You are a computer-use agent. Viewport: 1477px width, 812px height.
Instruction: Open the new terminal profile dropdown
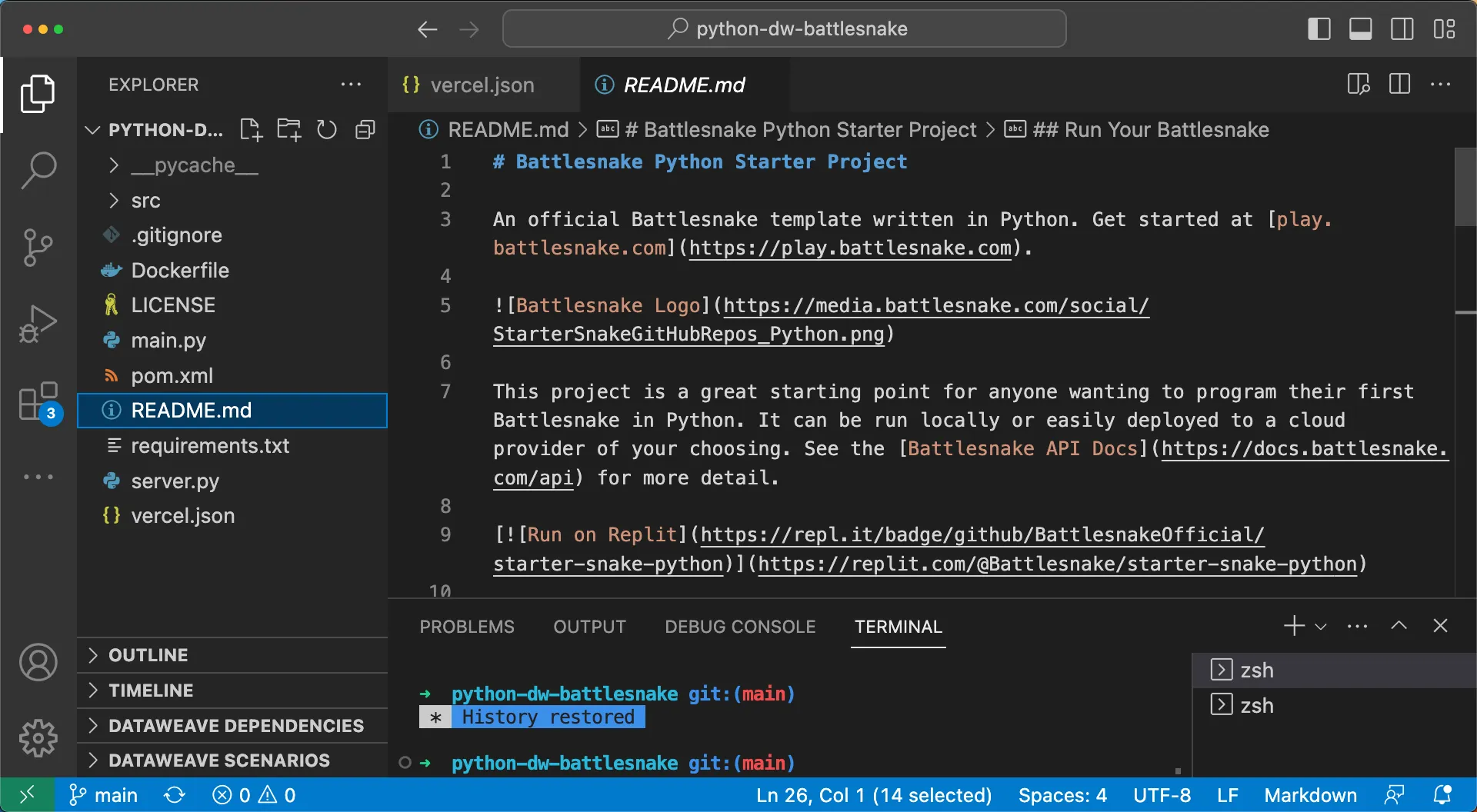click(x=1321, y=627)
